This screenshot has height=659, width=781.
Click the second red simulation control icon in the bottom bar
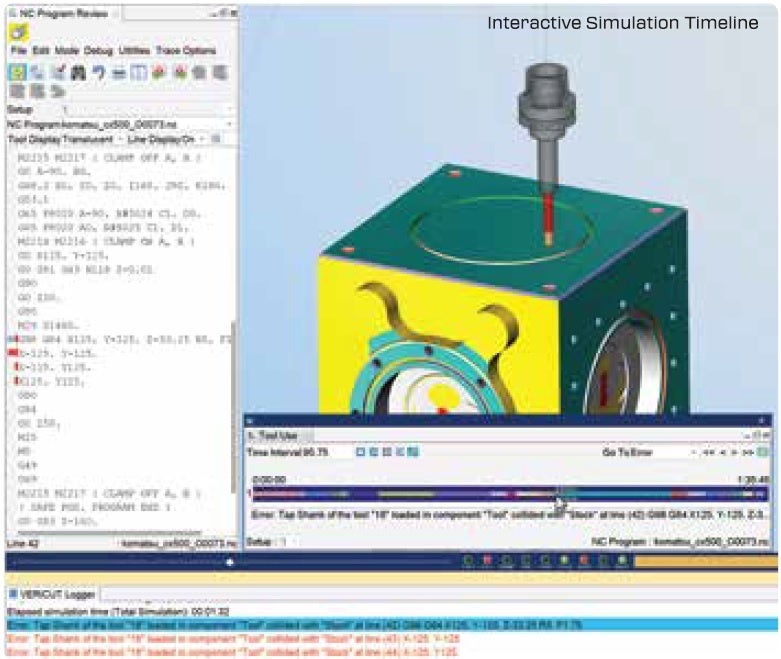pyautogui.click(x=584, y=561)
